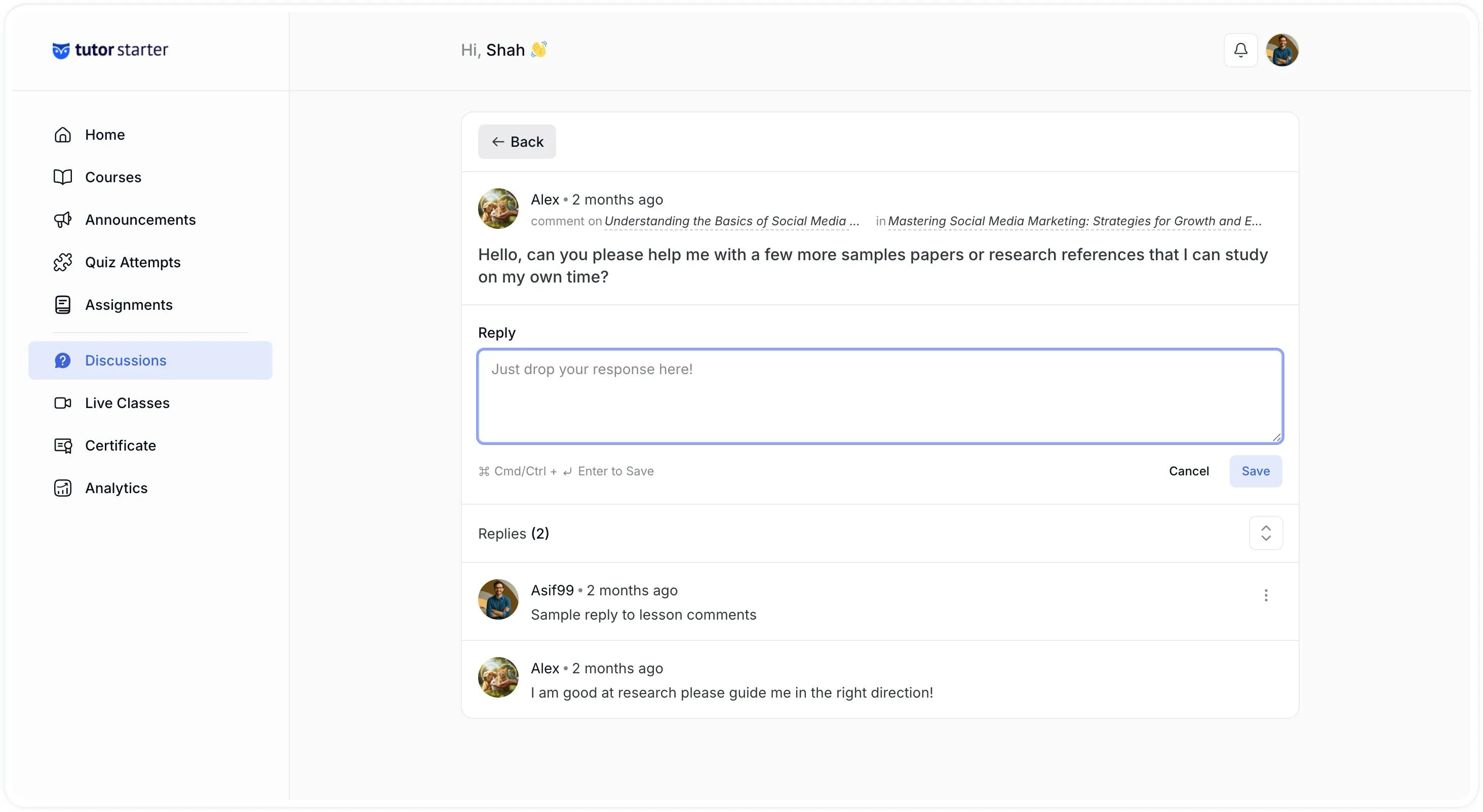
Task: Click the Live Classes camera icon
Action: [x=63, y=403]
